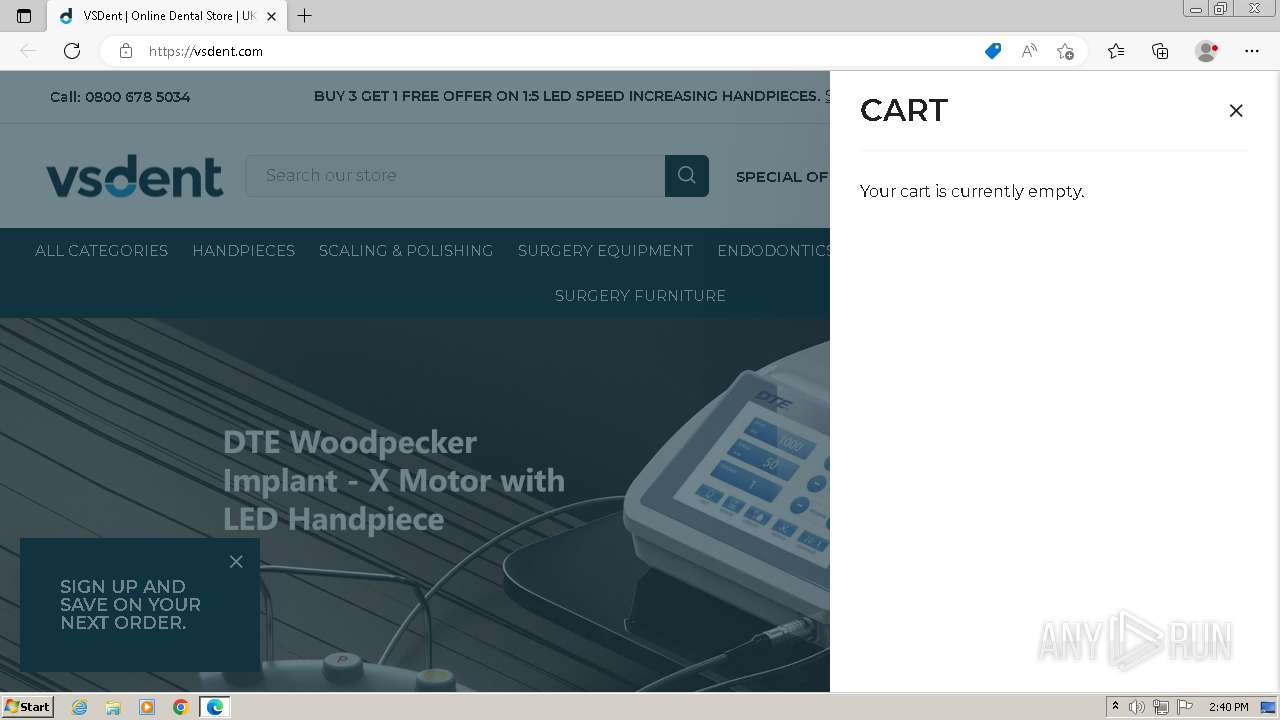This screenshot has width=1280, height=720.
Task: Click the phone number 0800 678 5034
Action: coord(137,97)
